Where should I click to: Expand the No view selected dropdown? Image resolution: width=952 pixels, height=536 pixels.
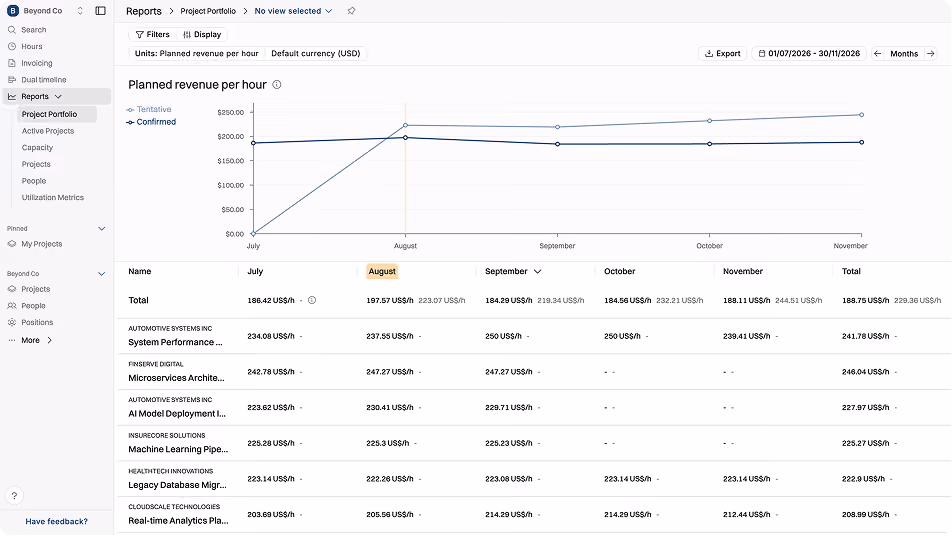coord(293,11)
